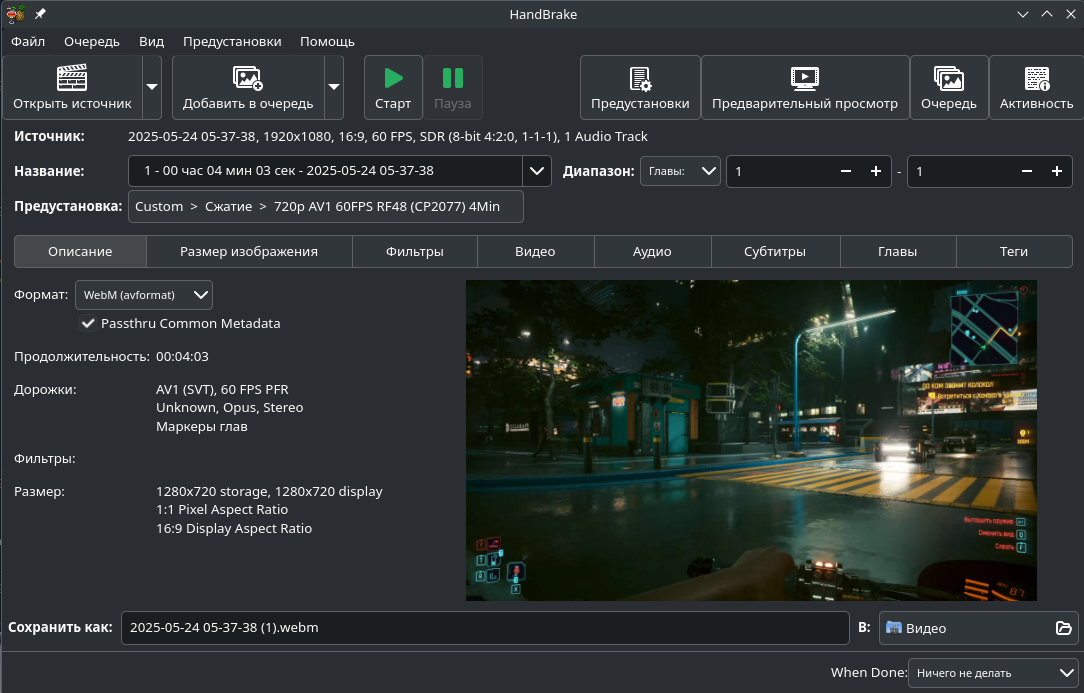The width and height of the screenshot is (1084, 693).
Task: Click the track text AV1 (SVT), 60 FPS PFR
Action: 222,390
